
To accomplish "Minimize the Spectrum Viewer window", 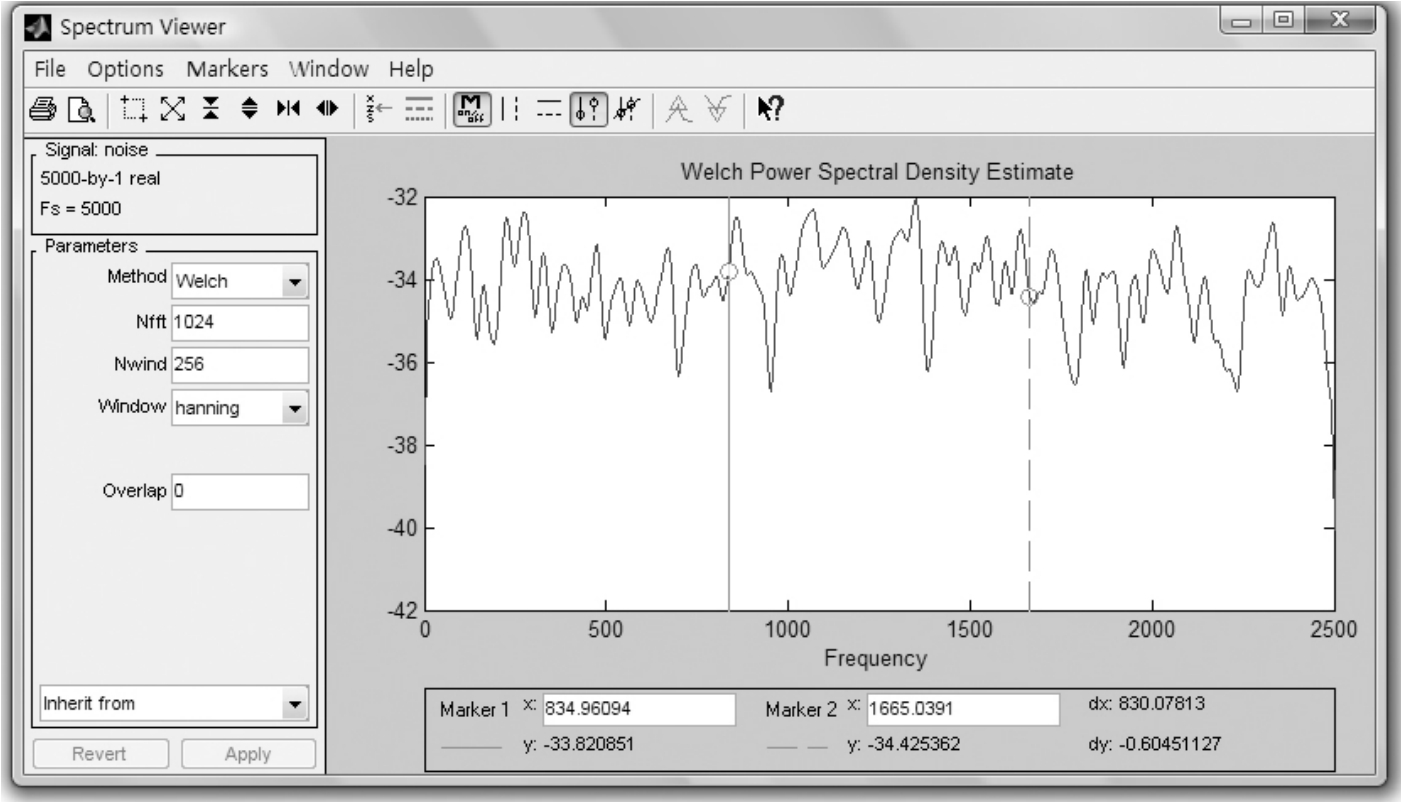I will tap(1242, 22).
